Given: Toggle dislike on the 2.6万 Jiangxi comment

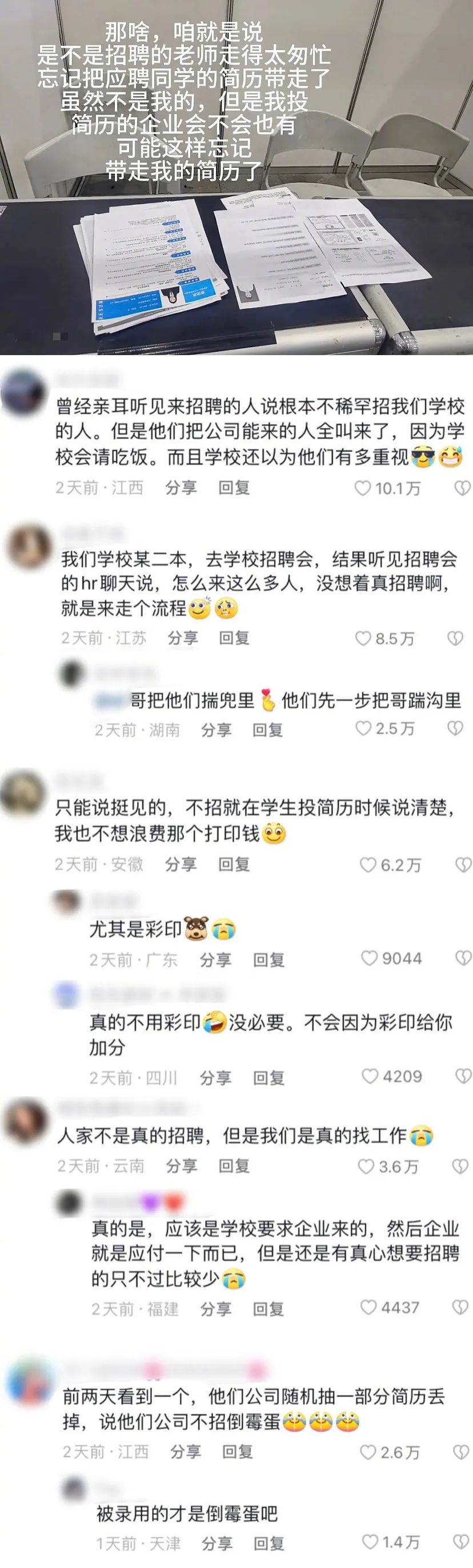Looking at the screenshot, I should [x=462, y=1452].
